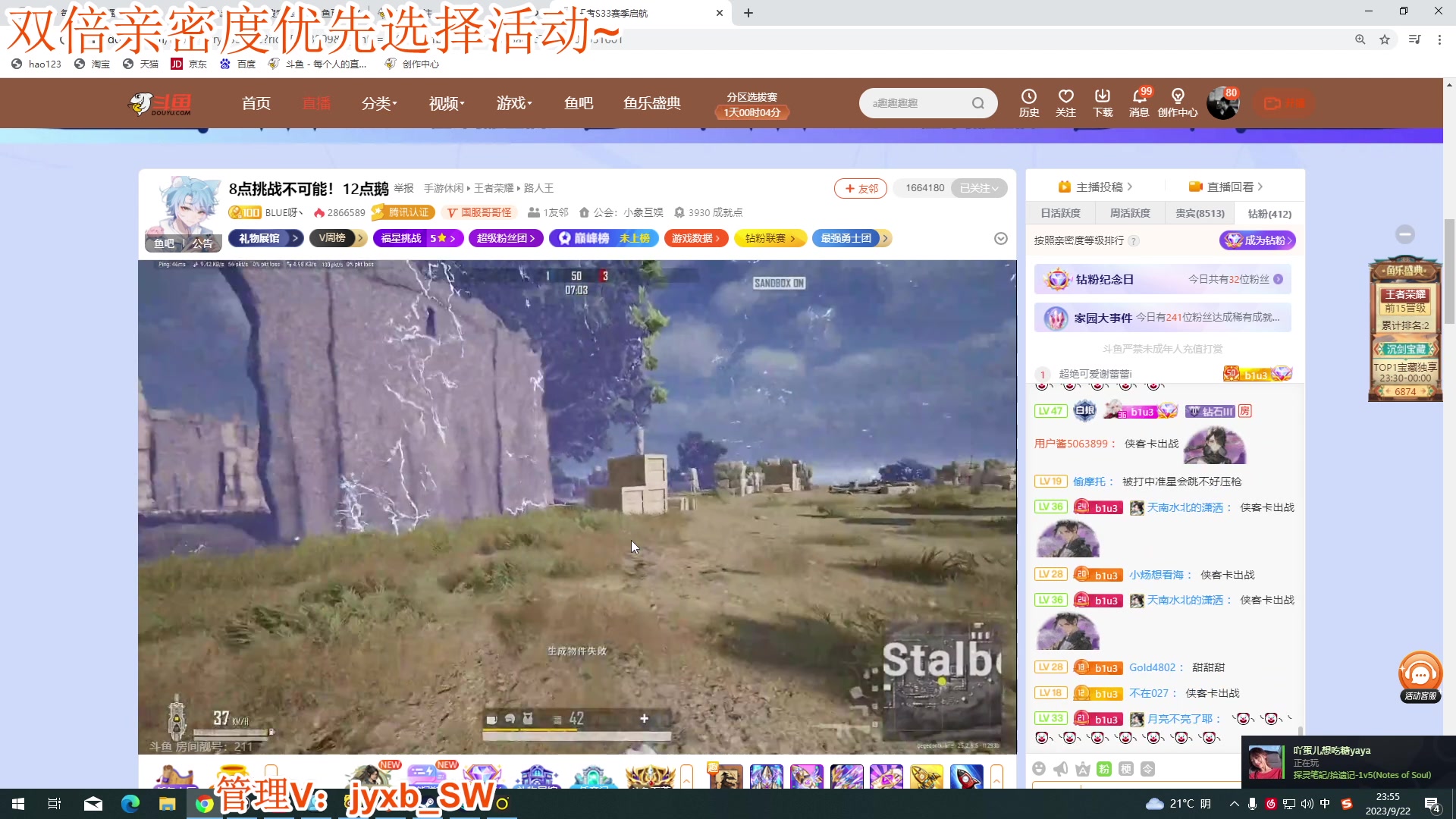Switch to the 贵宾(8513) tab
The image size is (1456, 819).
click(x=1200, y=213)
